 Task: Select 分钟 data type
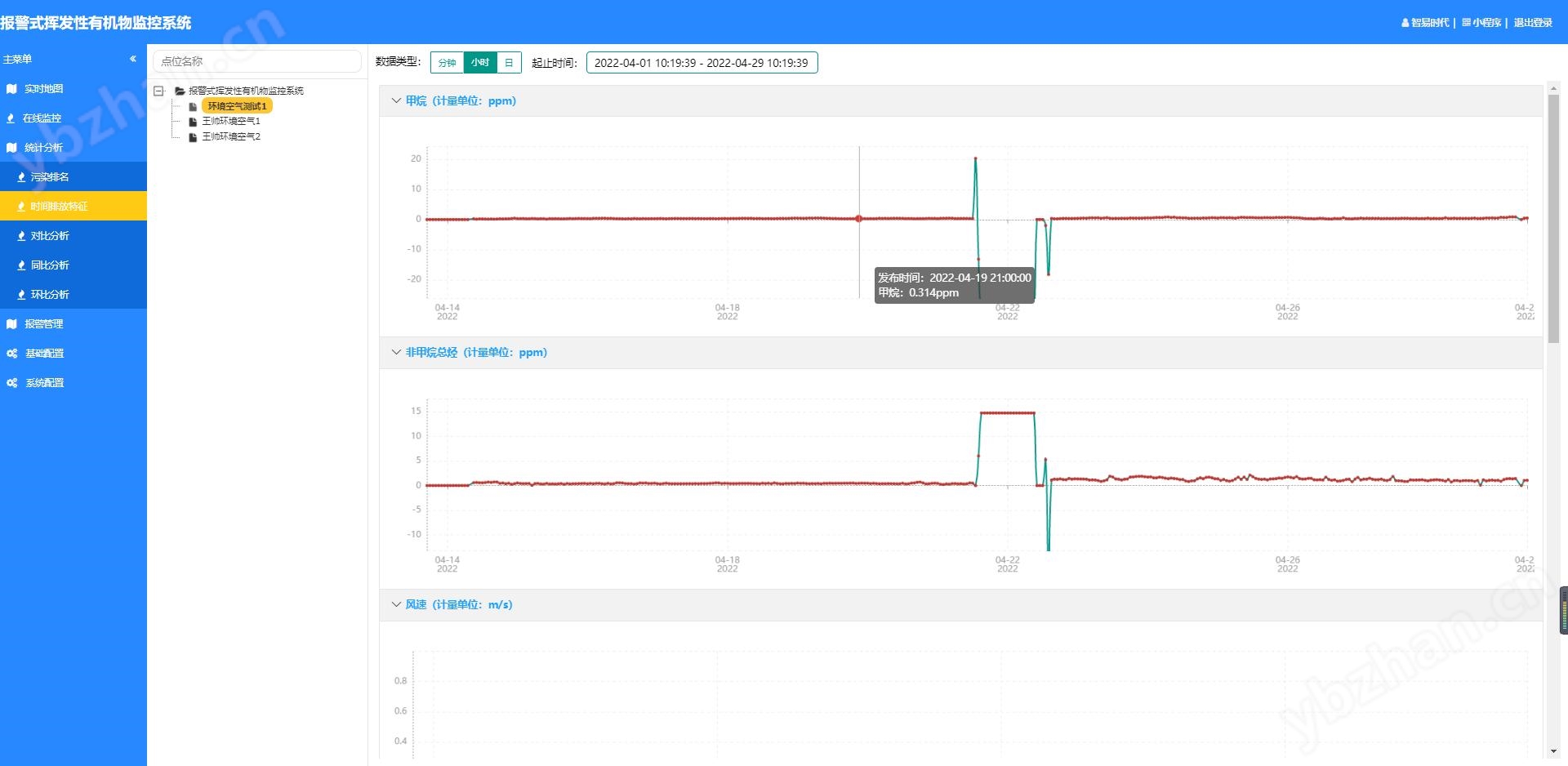coord(448,63)
